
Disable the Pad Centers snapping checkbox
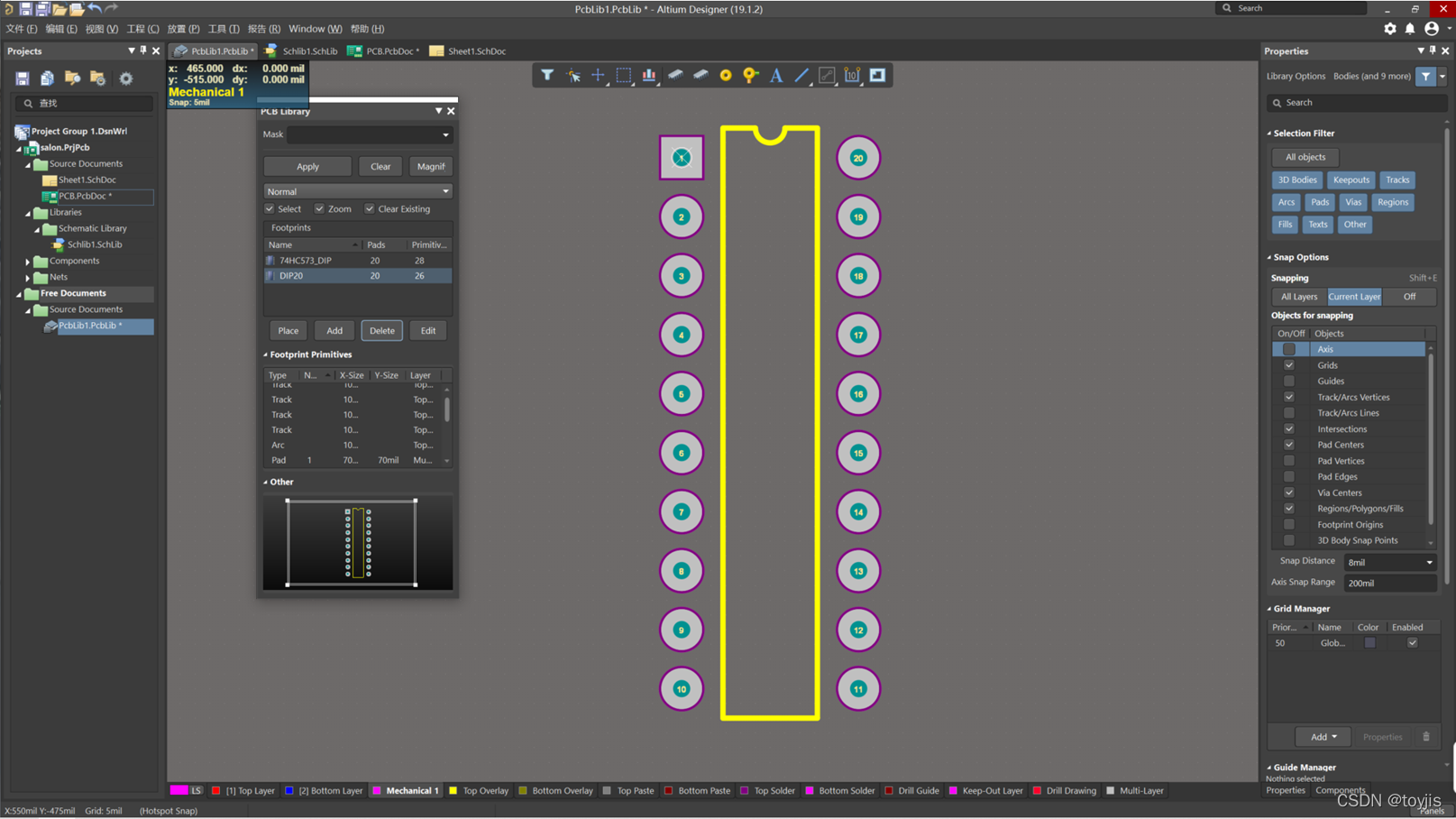tap(1289, 445)
